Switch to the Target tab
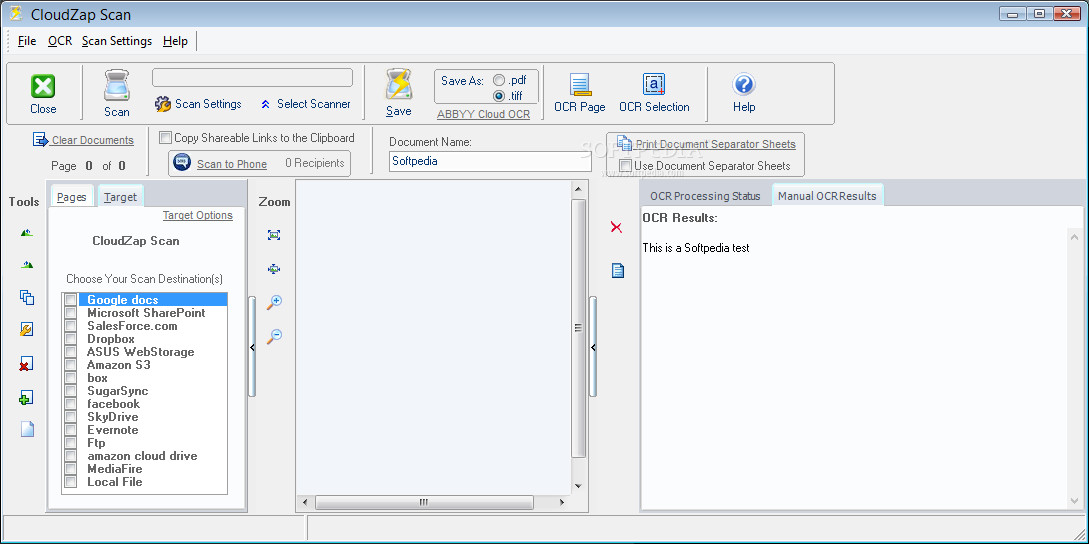This screenshot has width=1089, height=544. [120, 197]
